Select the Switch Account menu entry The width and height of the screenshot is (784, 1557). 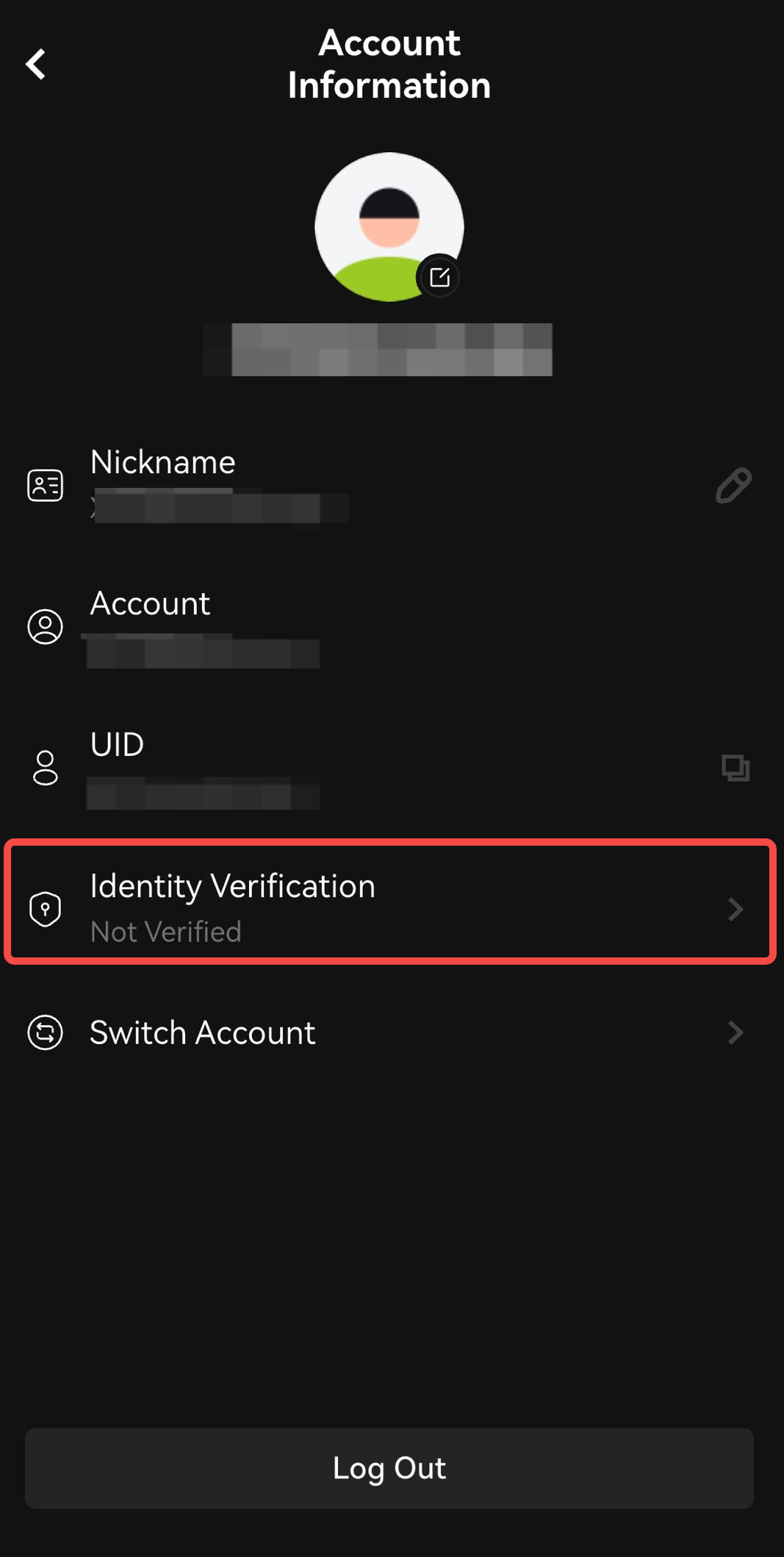(203, 1032)
